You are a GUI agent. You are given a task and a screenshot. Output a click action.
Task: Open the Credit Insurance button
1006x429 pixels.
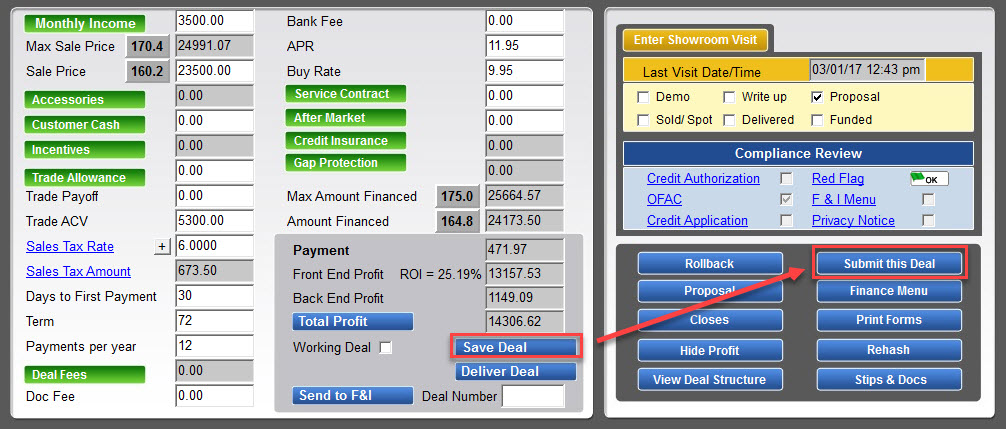[x=346, y=140]
